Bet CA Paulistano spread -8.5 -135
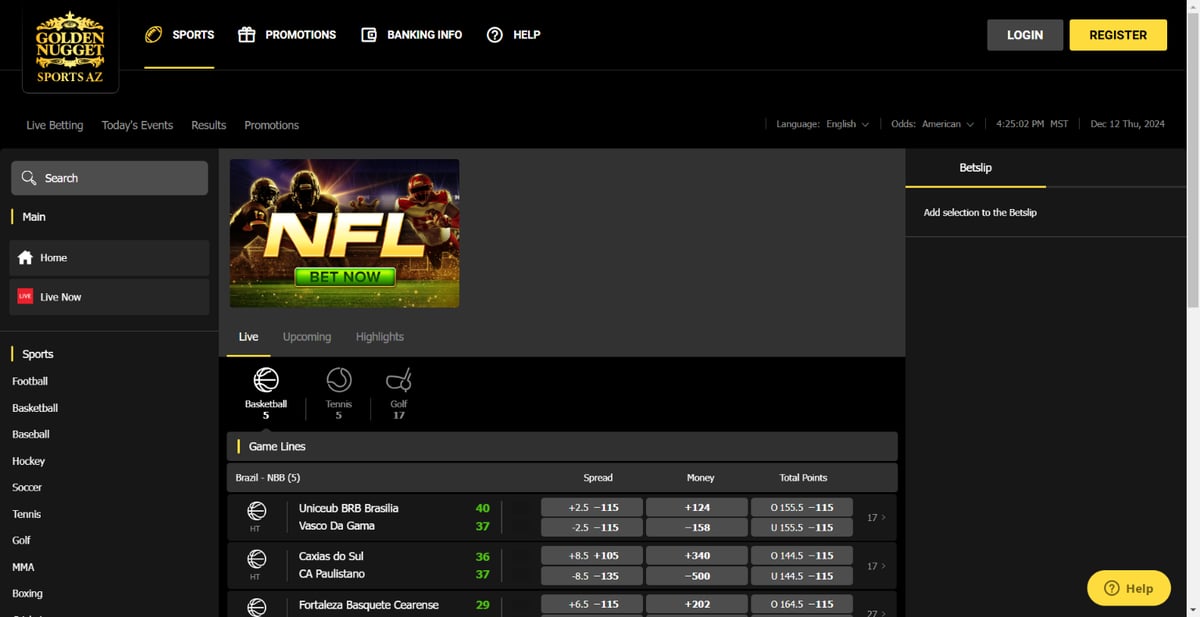1200x617 pixels. point(592,575)
